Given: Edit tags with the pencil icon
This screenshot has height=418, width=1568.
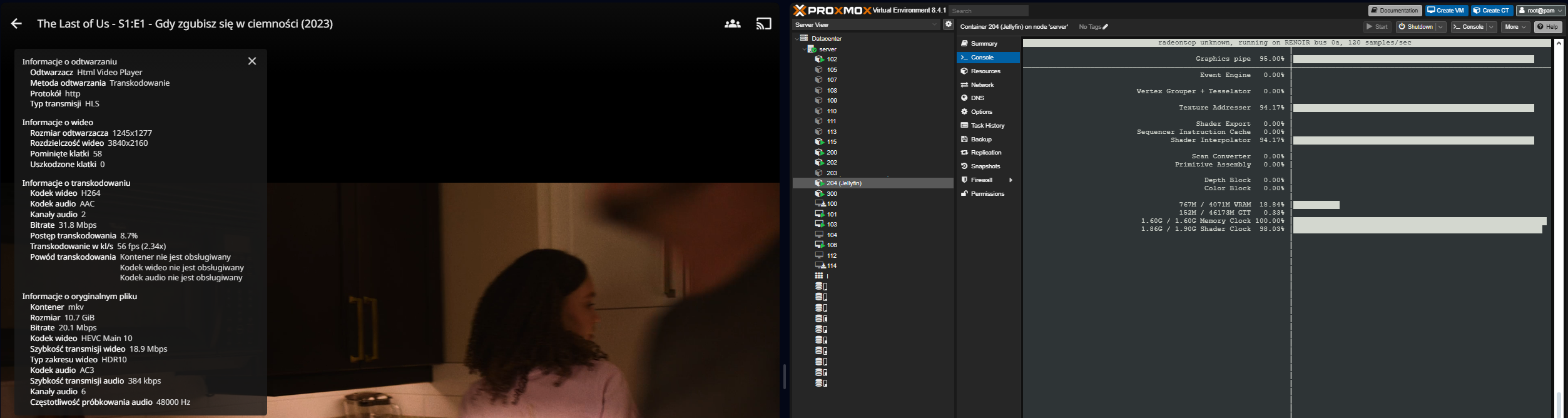Looking at the screenshot, I should 1106,27.
